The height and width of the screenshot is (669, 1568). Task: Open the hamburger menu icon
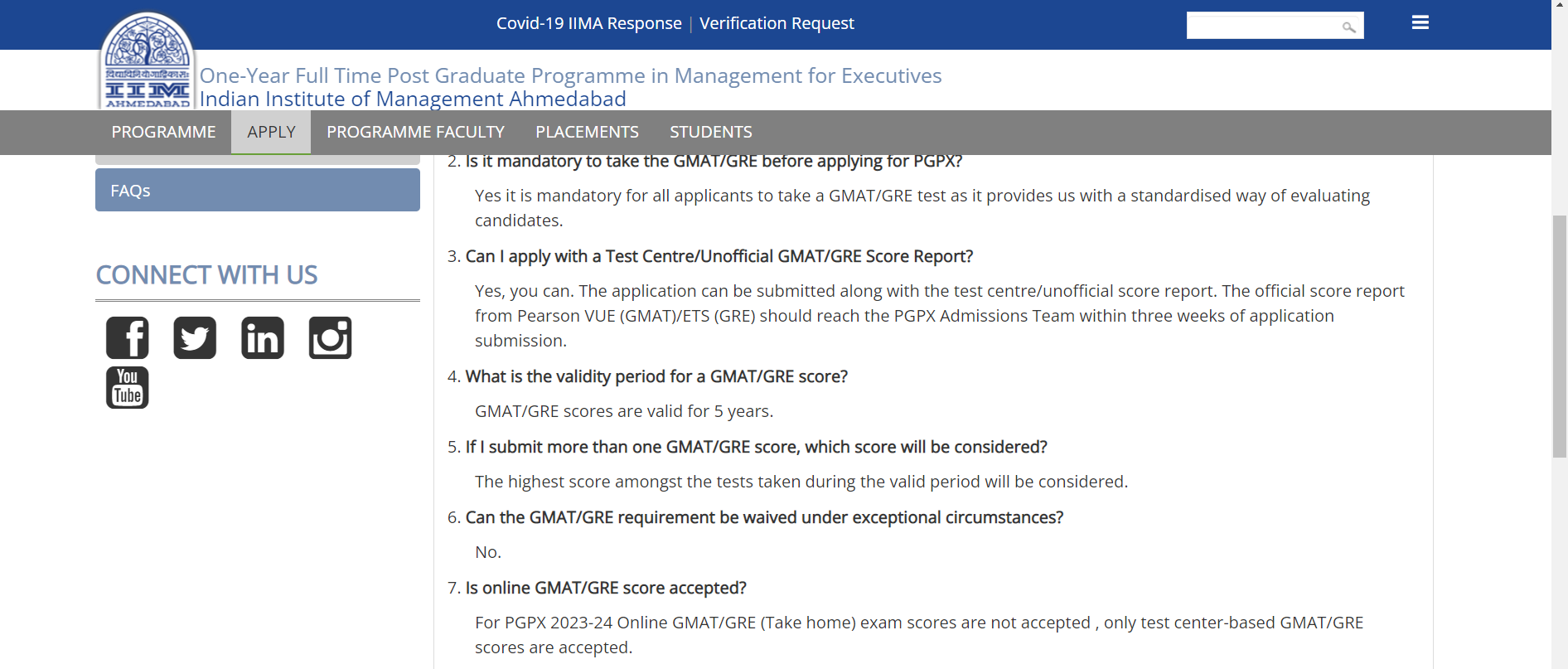(x=1420, y=23)
